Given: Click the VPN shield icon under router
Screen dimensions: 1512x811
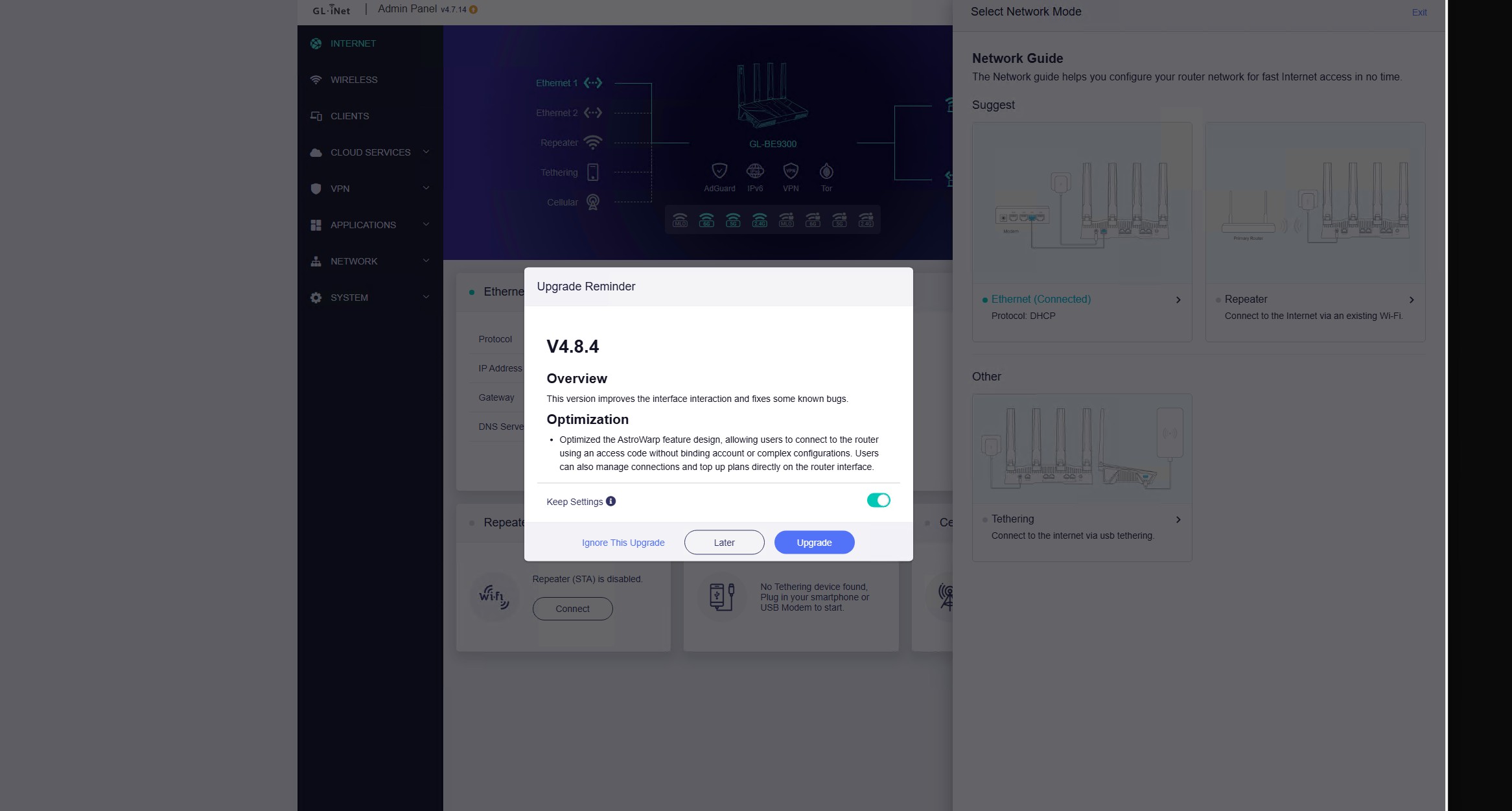Looking at the screenshot, I should [791, 171].
